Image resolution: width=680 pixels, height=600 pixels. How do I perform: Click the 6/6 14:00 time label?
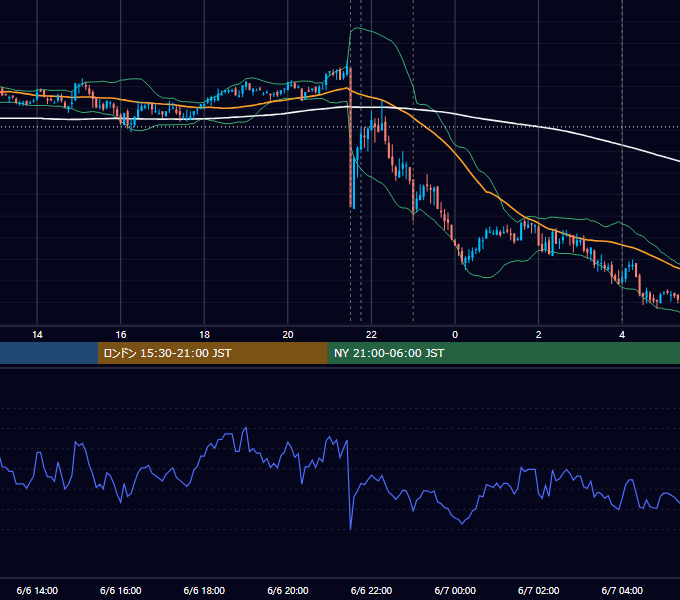pyautogui.click(x=37, y=590)
